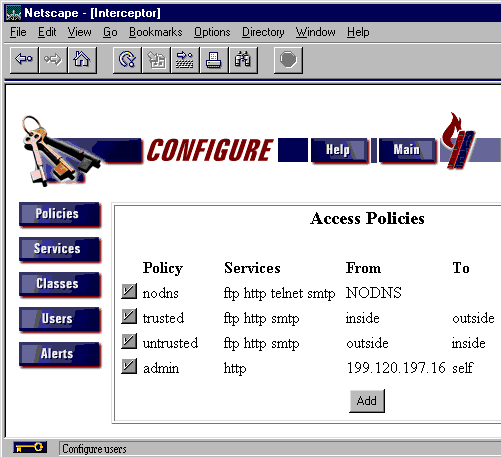Click the To column header
501x457 pixels.
click(x=461, y=268)
